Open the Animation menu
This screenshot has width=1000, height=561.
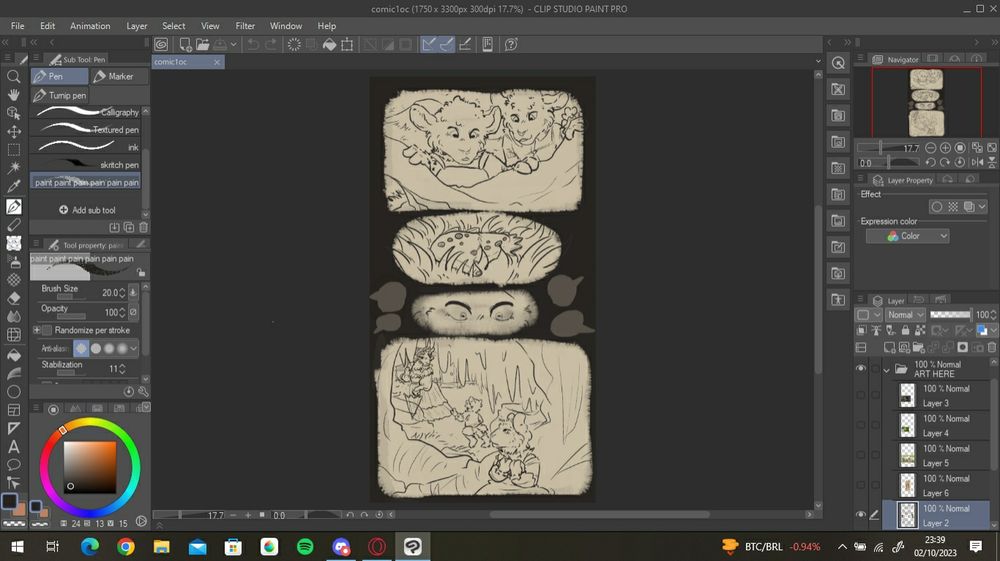[x=90, y=26]
